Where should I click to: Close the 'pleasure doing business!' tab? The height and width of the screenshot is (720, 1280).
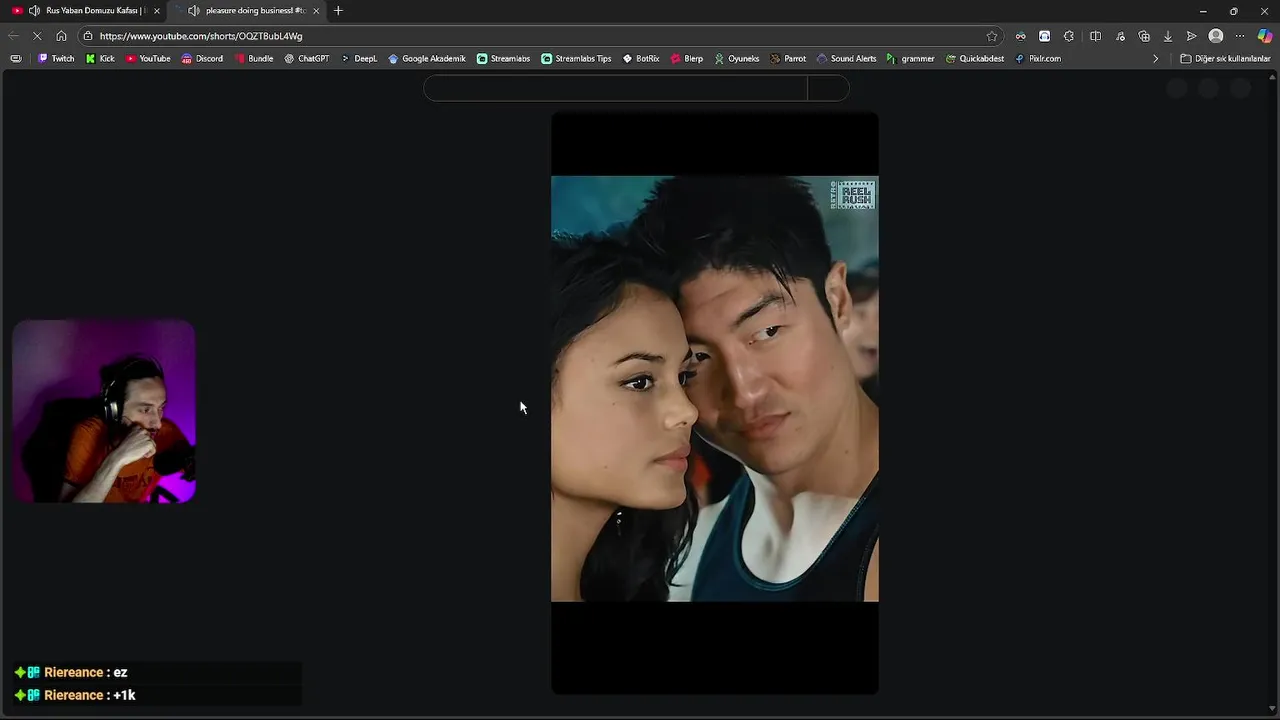click(x=316, y=11)
